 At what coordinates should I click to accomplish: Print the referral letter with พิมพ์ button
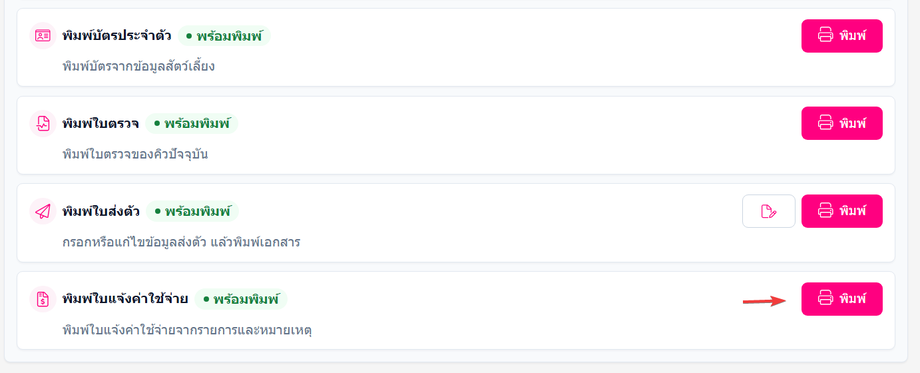pyautogui.click(x=842, y=211)
